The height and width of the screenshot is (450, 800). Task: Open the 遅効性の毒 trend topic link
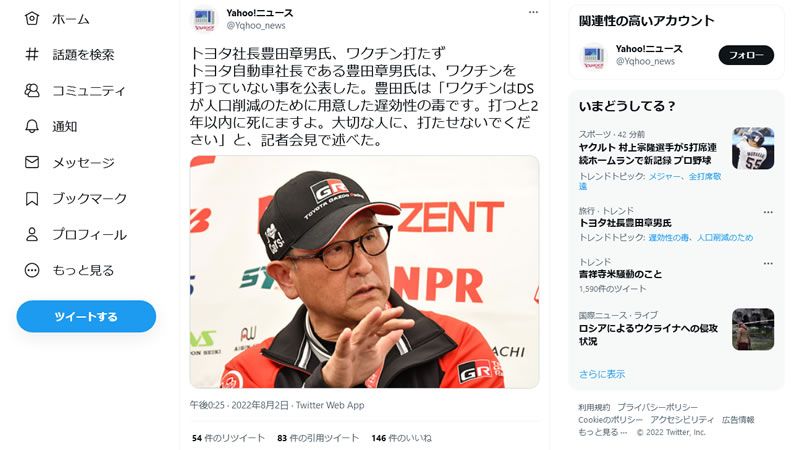coord(668,237)
